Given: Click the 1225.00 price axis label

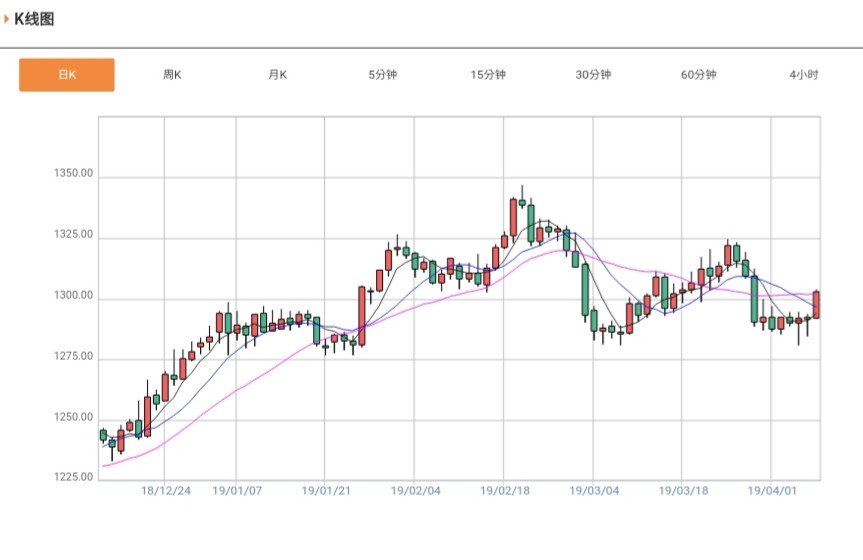Looking at the screenshot, I should [73, 477].
